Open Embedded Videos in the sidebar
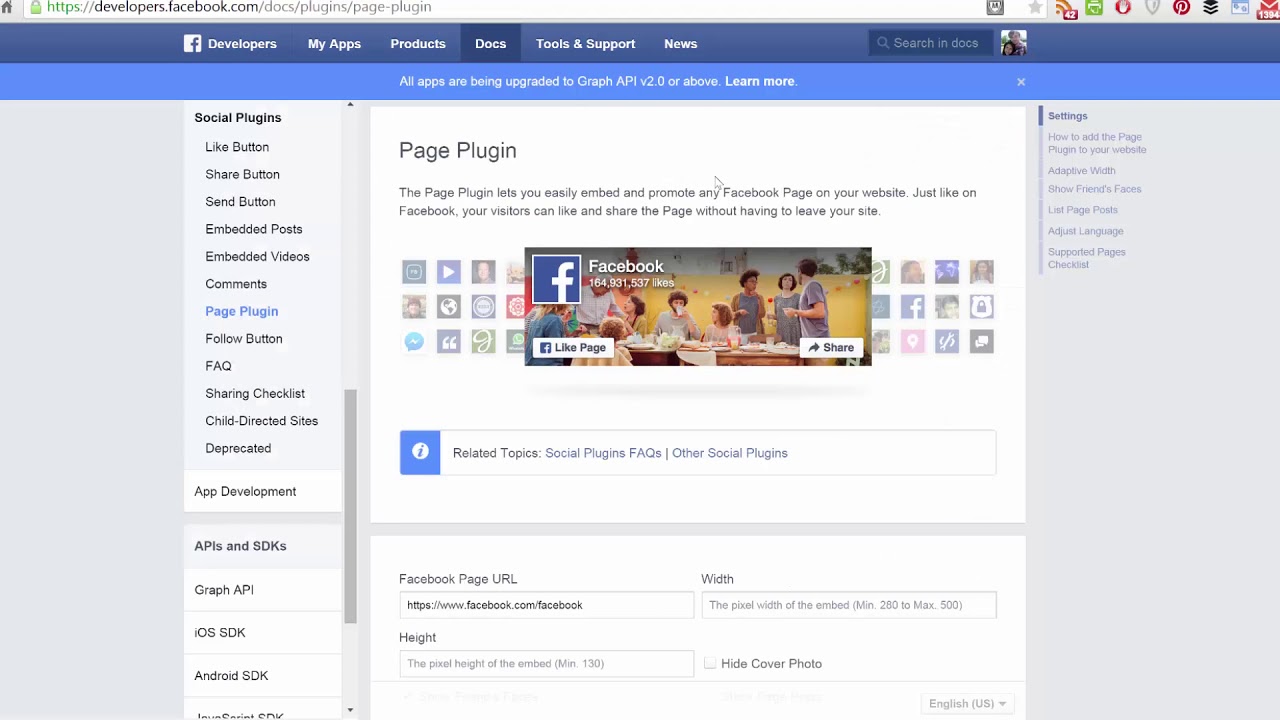The width and height of the screenshot is (1280, 720). 257,257
